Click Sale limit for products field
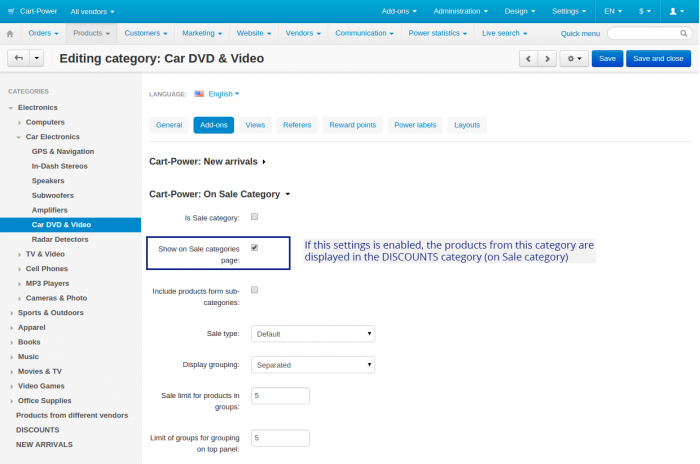 280,396
